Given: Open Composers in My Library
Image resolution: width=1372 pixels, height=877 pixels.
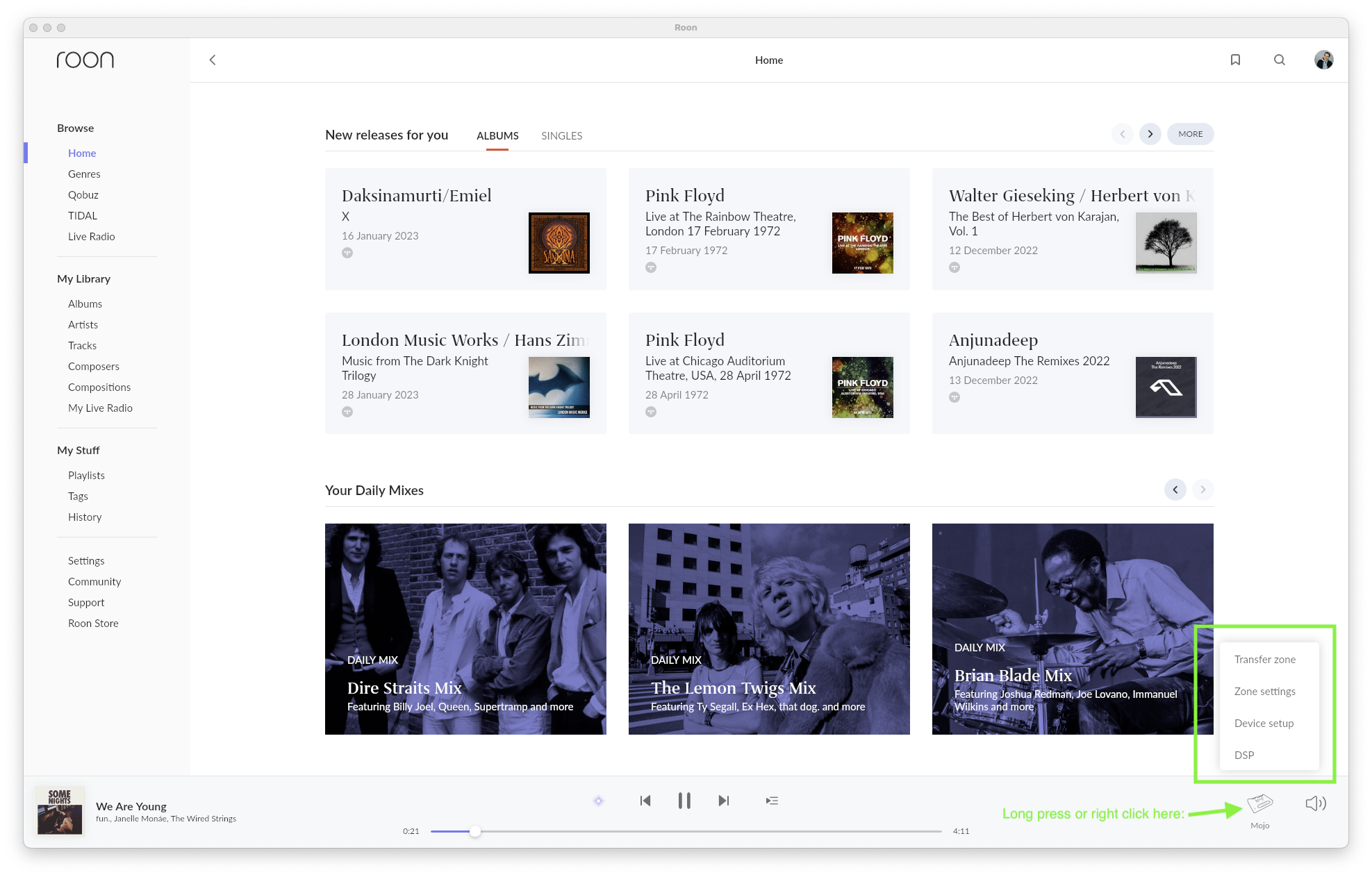Looking at the screenshot, I should coord(94,366).
